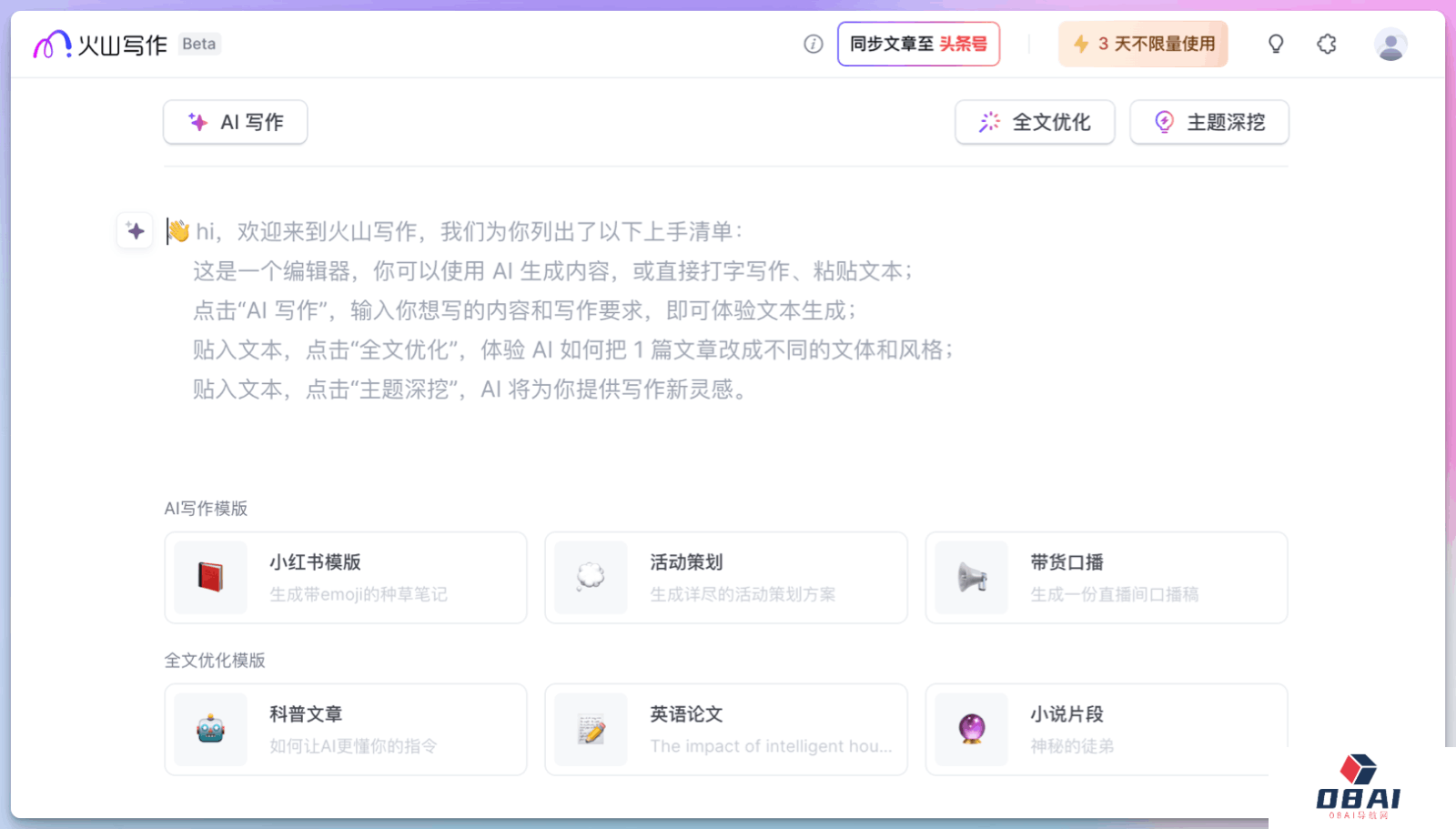
Task: Click the red book icon for 小红书模版
Action: 210,577
